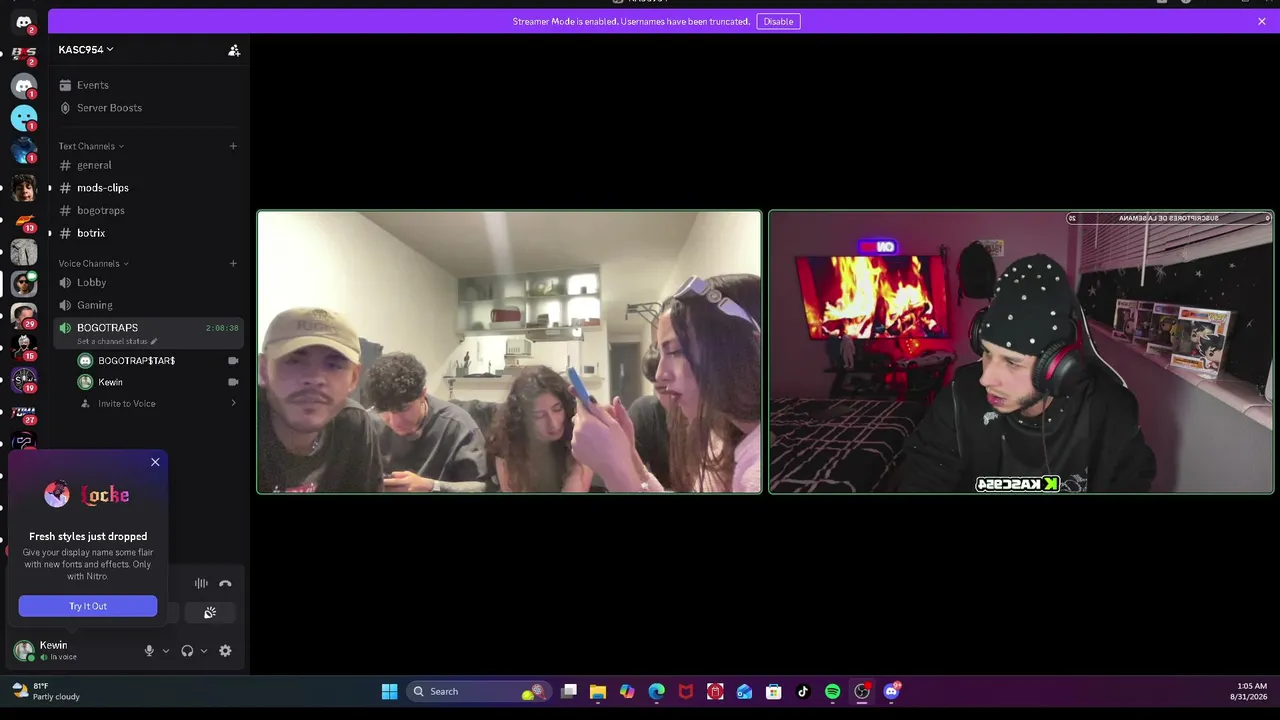Expand Invite to Voice chevron
Image resolution: width=1280 pixels, height=720 pixels.
(233, 404)
